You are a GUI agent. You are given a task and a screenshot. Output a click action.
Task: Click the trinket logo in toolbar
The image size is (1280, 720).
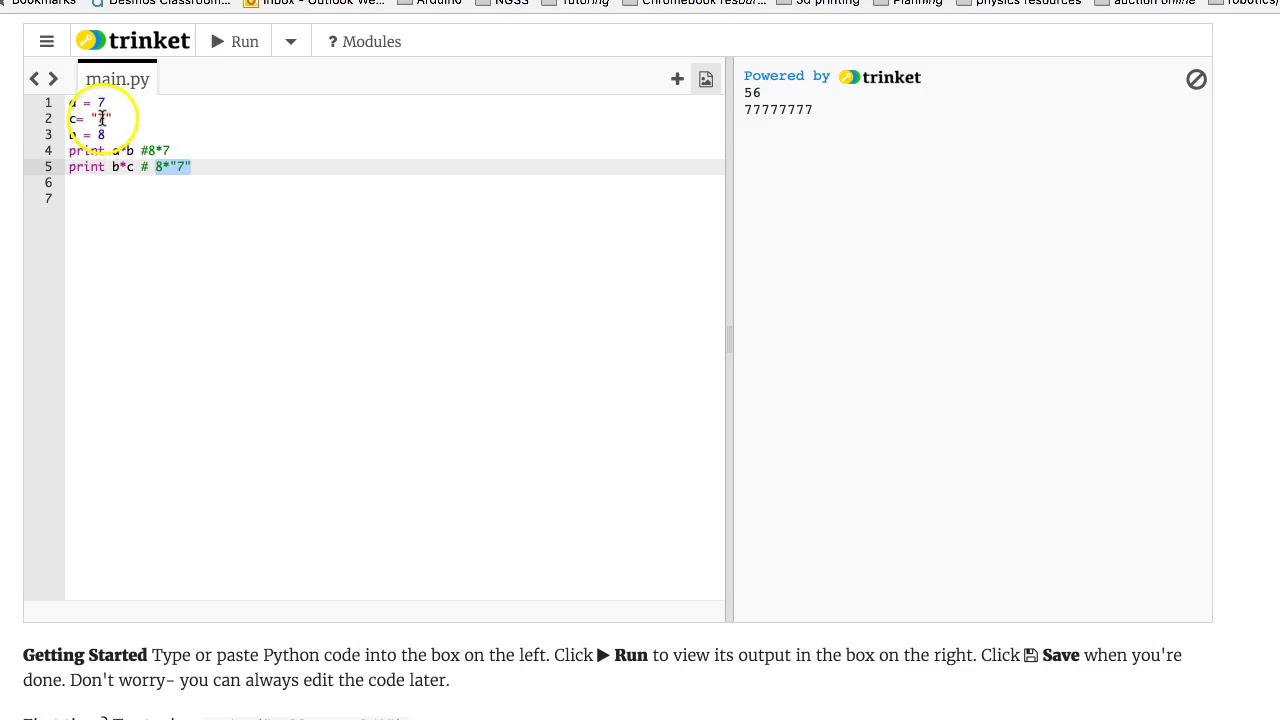[x=133, y=41]
